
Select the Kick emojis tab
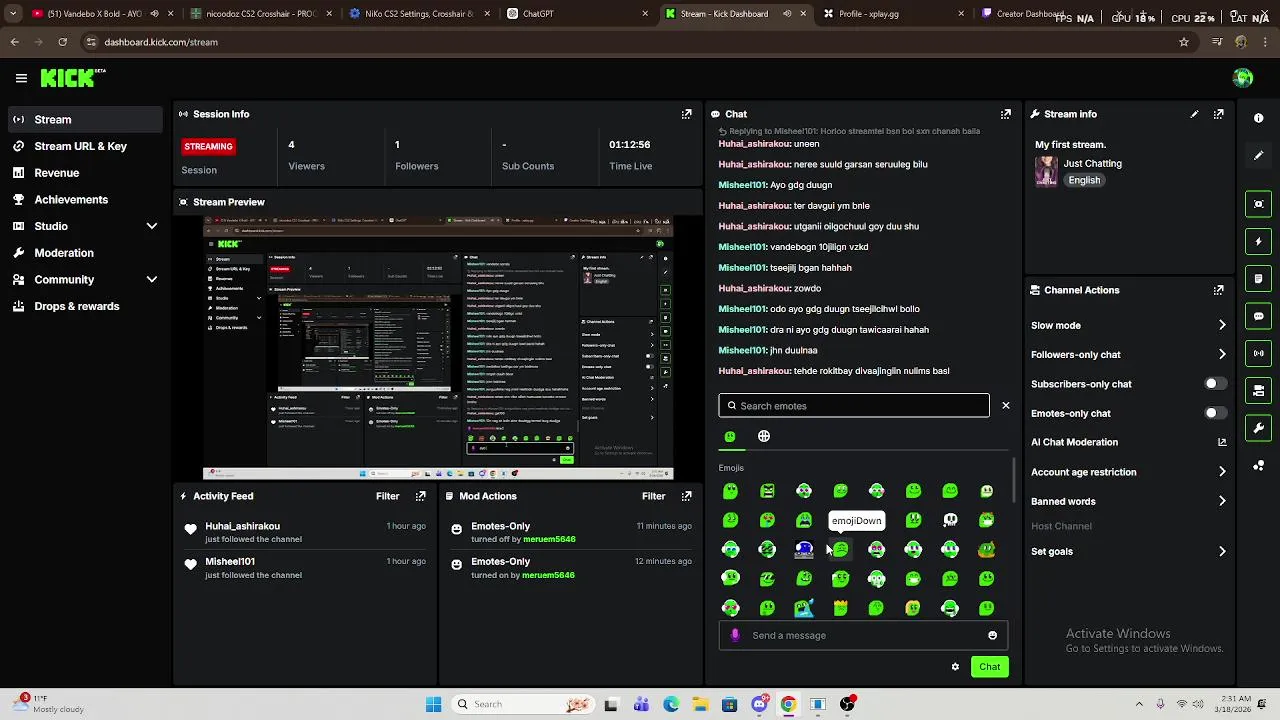point(730,437)
